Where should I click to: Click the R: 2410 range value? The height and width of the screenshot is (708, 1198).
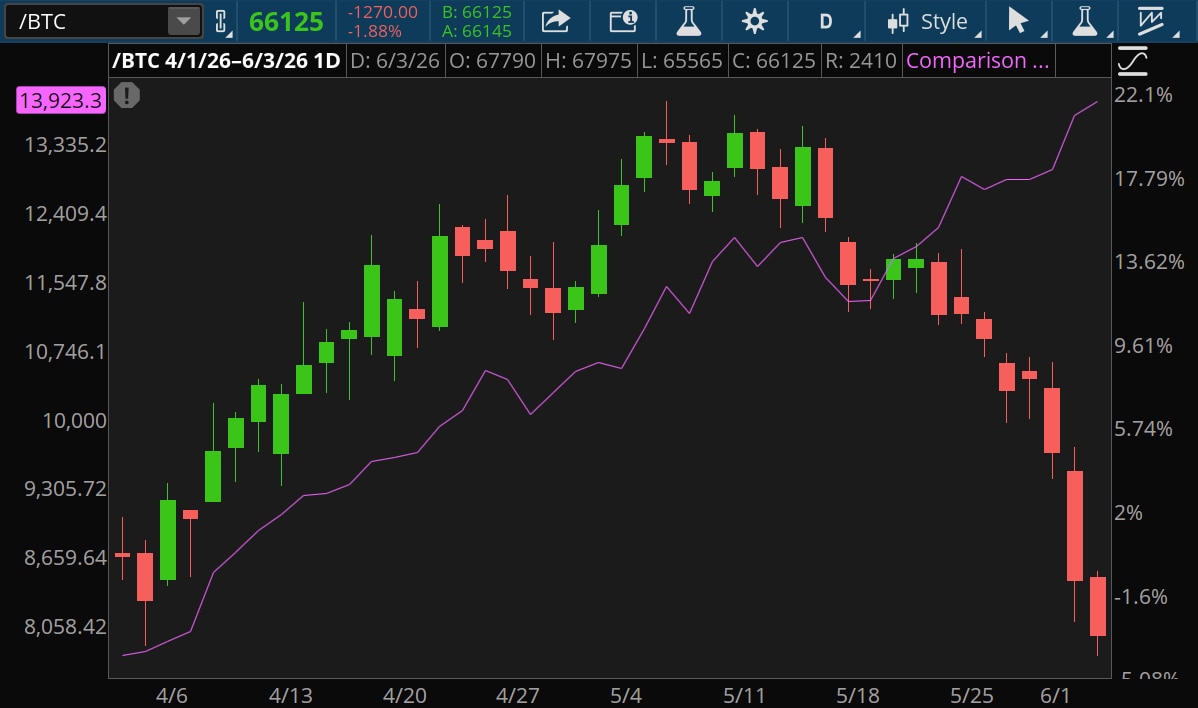(x=860, y=60)
